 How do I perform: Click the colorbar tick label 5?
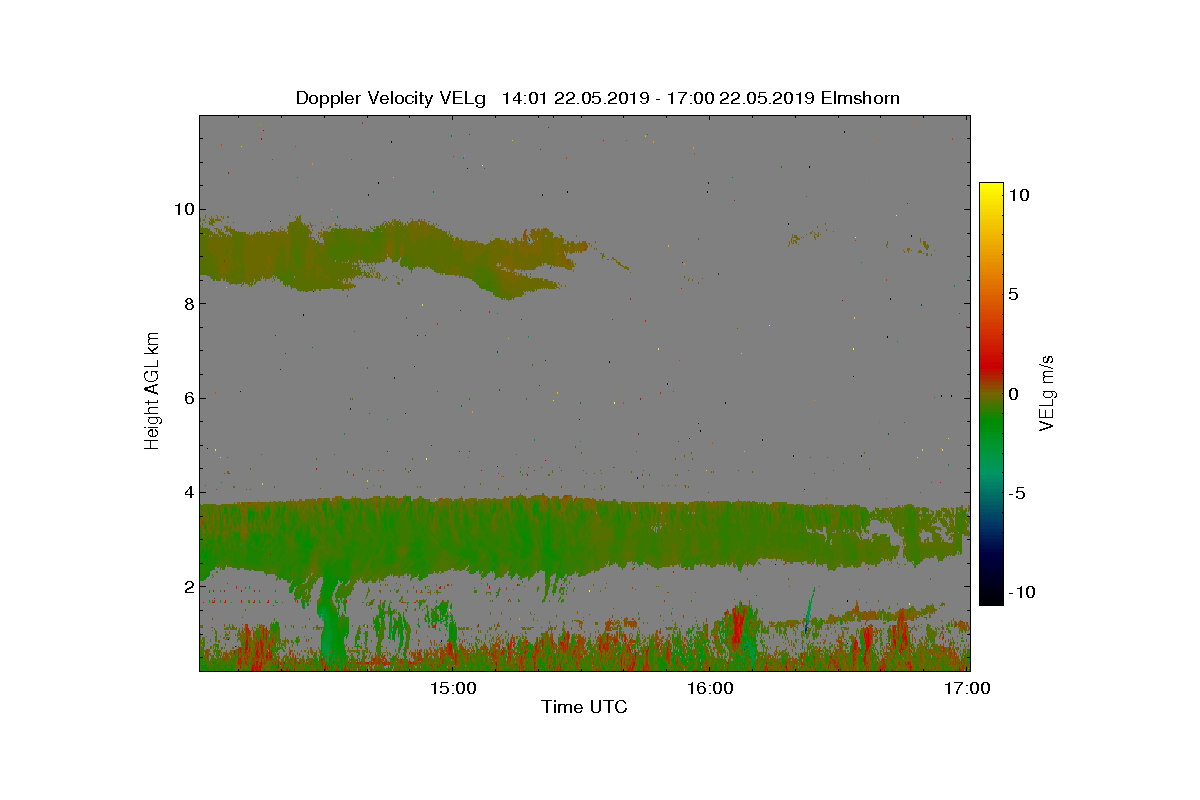click(x=1013, y=295)
